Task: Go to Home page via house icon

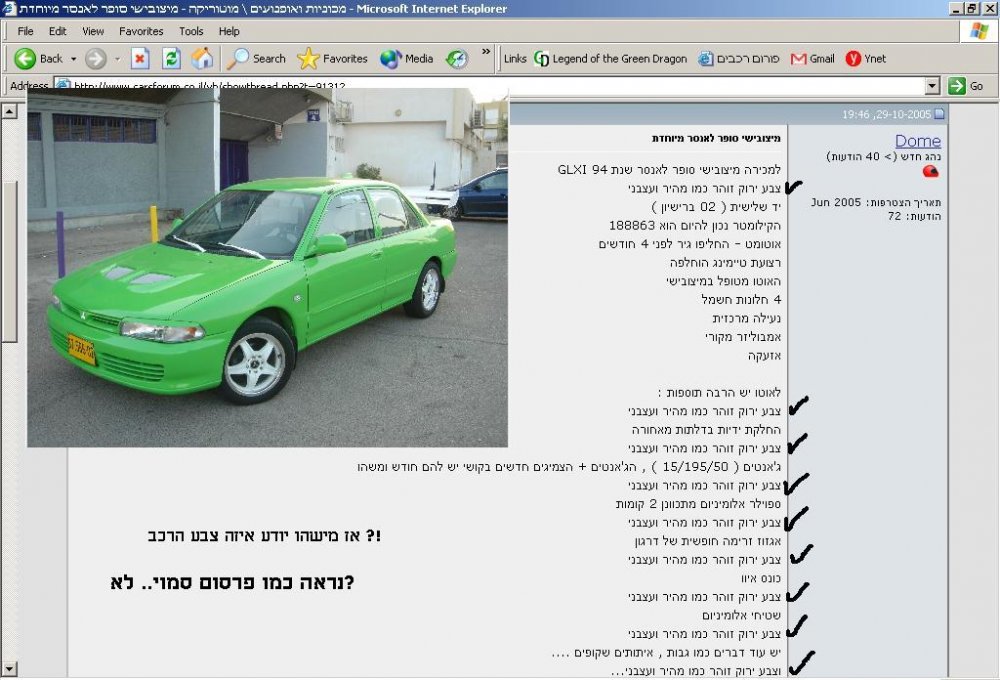Action: pos(202,59)
